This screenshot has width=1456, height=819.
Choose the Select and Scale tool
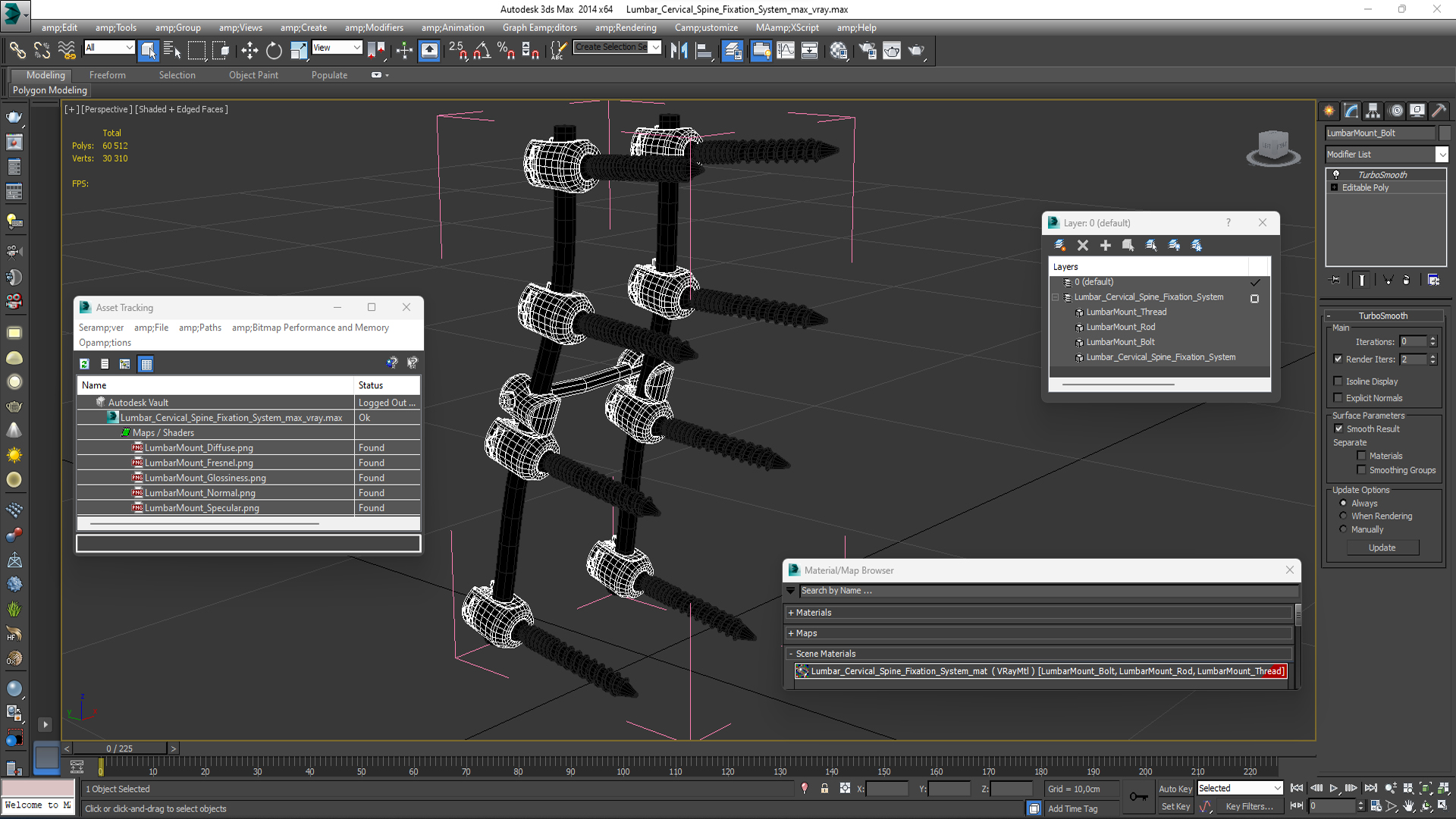(299, 51)
